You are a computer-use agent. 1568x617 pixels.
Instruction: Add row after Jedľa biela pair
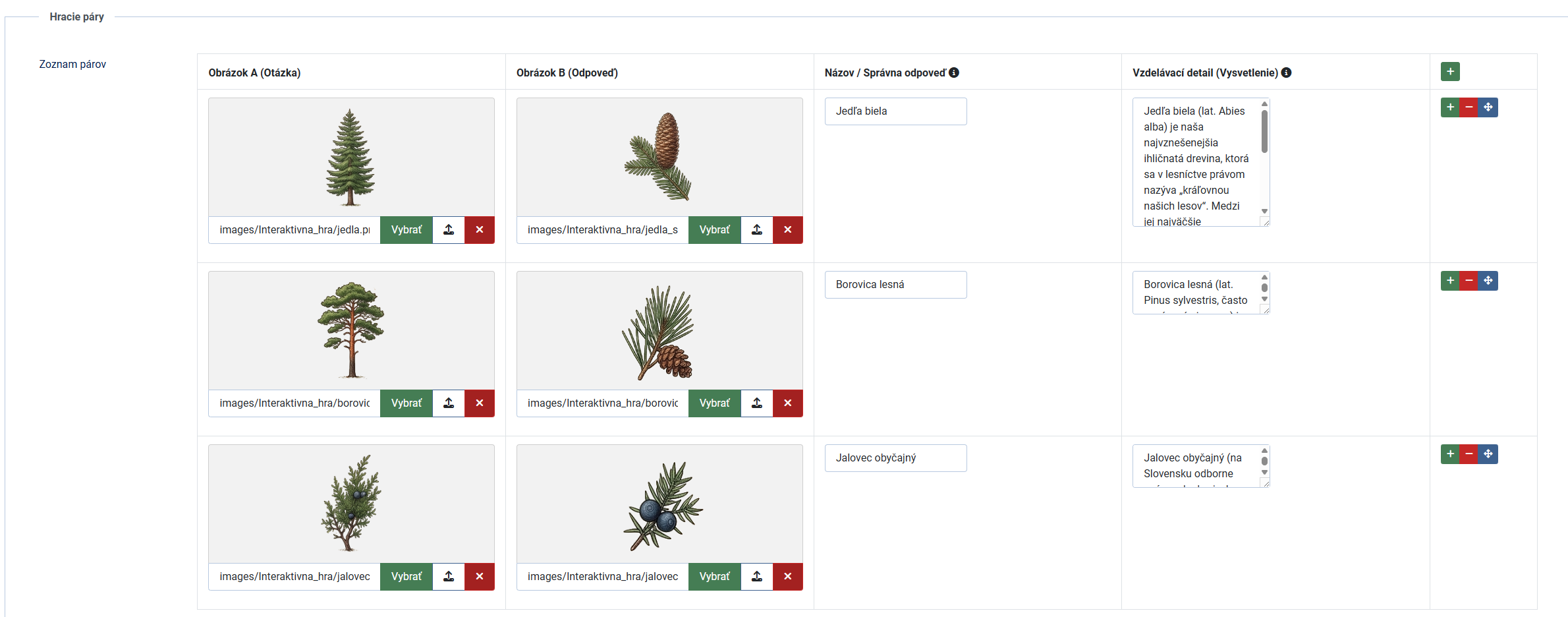pos(1450,107)
